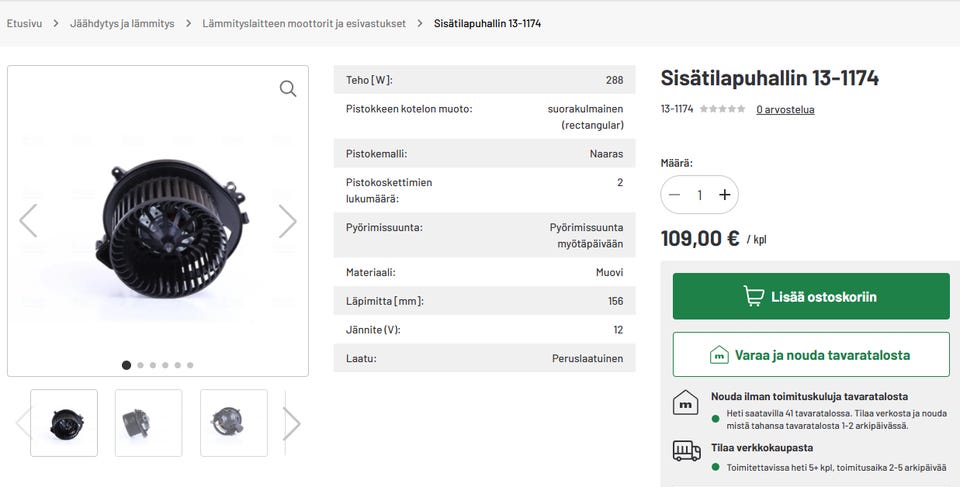Decrease quantity with the minus icon
The height and width of the screenshot is (487, 960).
pos(675,195)
